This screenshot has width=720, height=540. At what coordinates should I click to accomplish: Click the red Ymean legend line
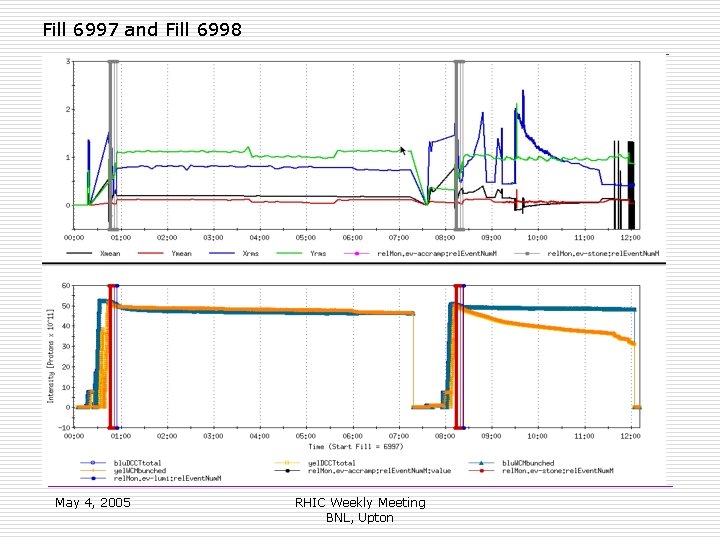pyautogui.click(x=151, y=253)
